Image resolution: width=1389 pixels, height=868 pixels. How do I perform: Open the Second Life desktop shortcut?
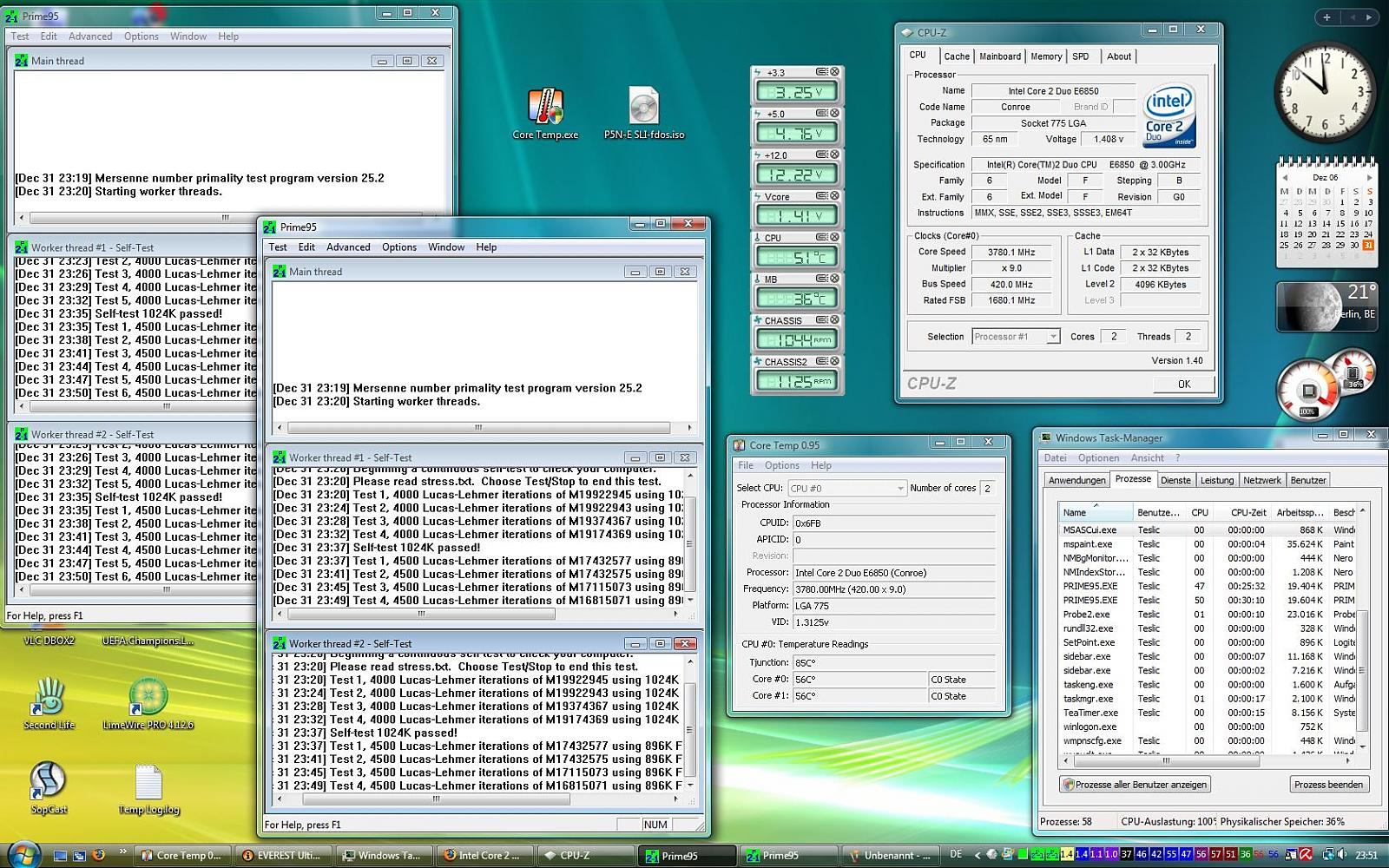pos(49,704)
